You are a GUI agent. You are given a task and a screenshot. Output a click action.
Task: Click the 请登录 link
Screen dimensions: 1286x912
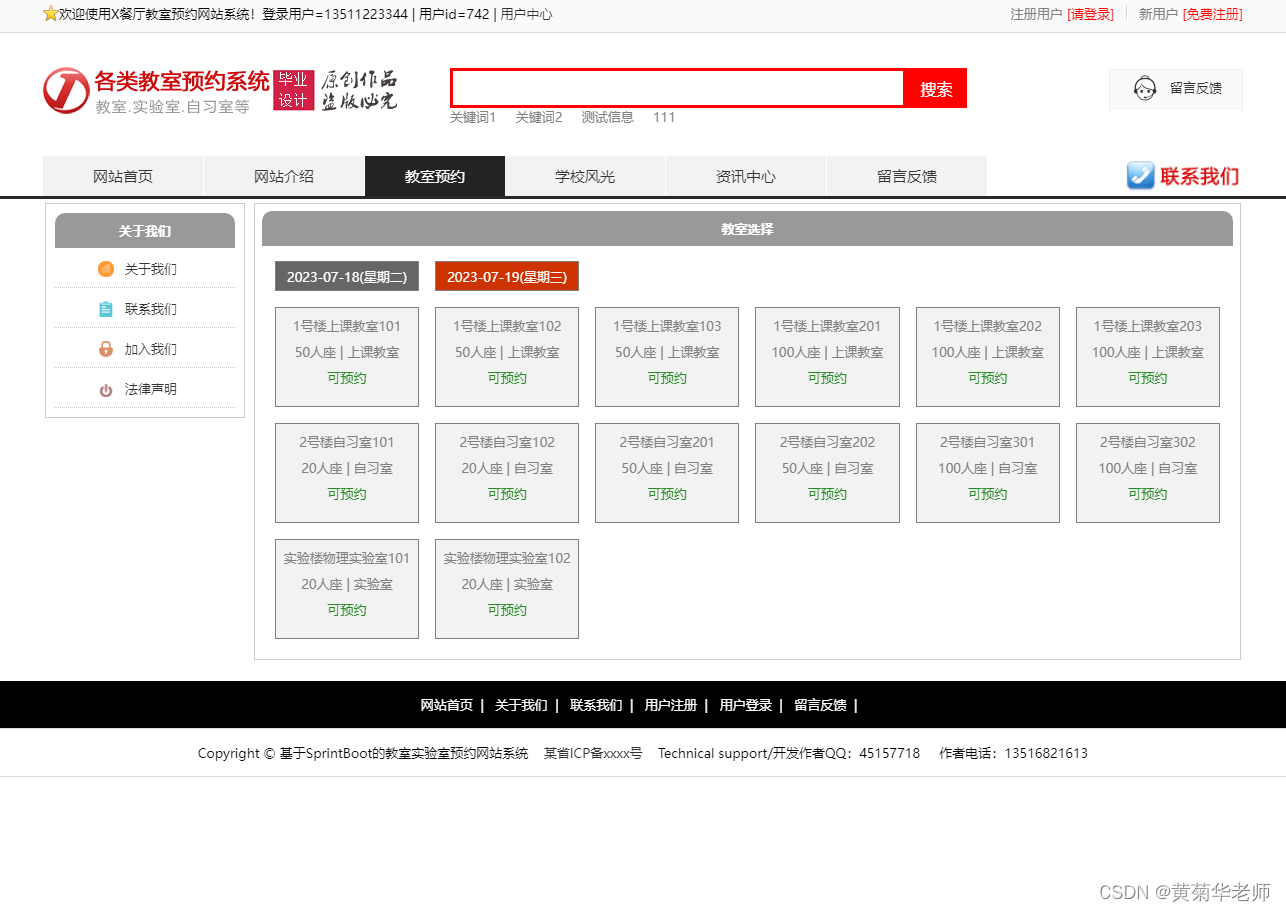1090,14
